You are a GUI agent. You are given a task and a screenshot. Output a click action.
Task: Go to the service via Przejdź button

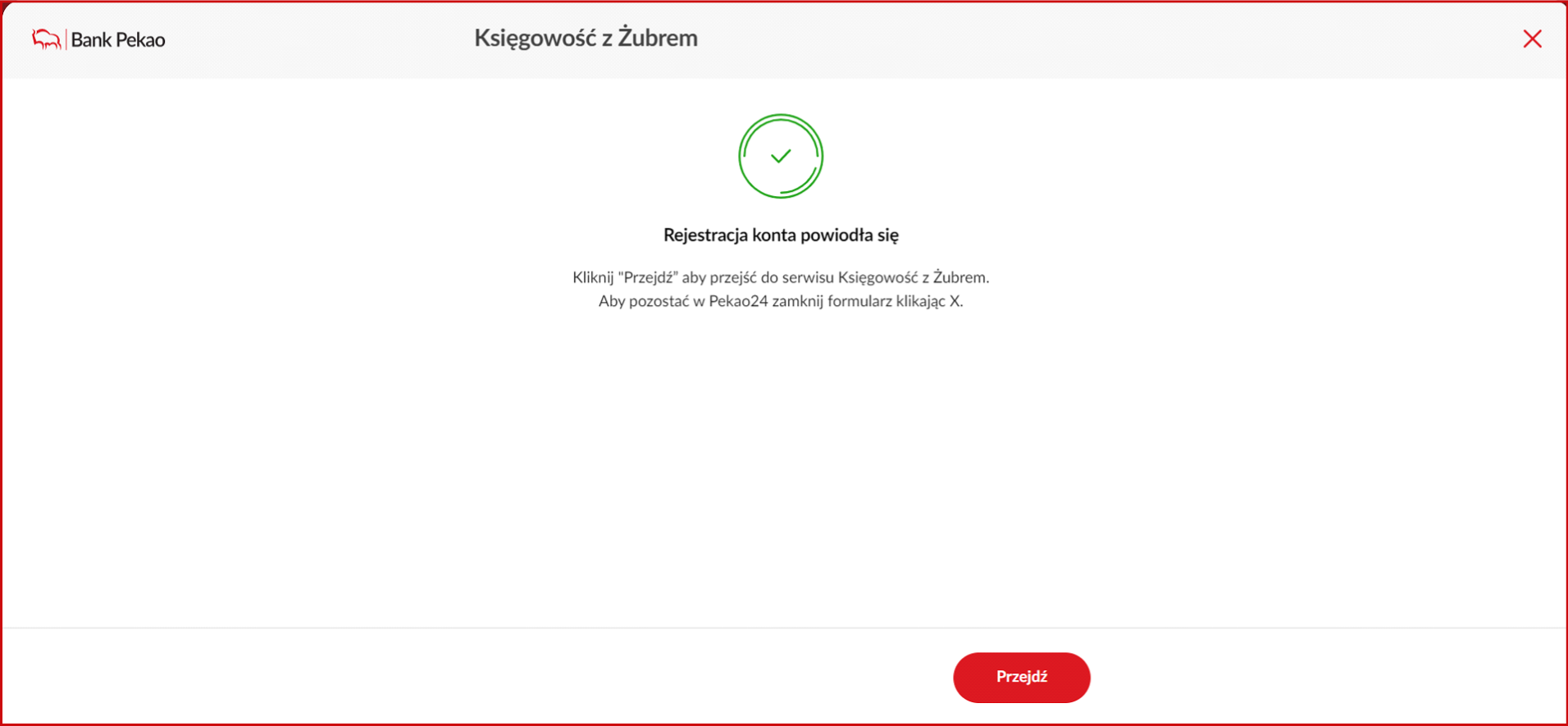coord(1021,677)
